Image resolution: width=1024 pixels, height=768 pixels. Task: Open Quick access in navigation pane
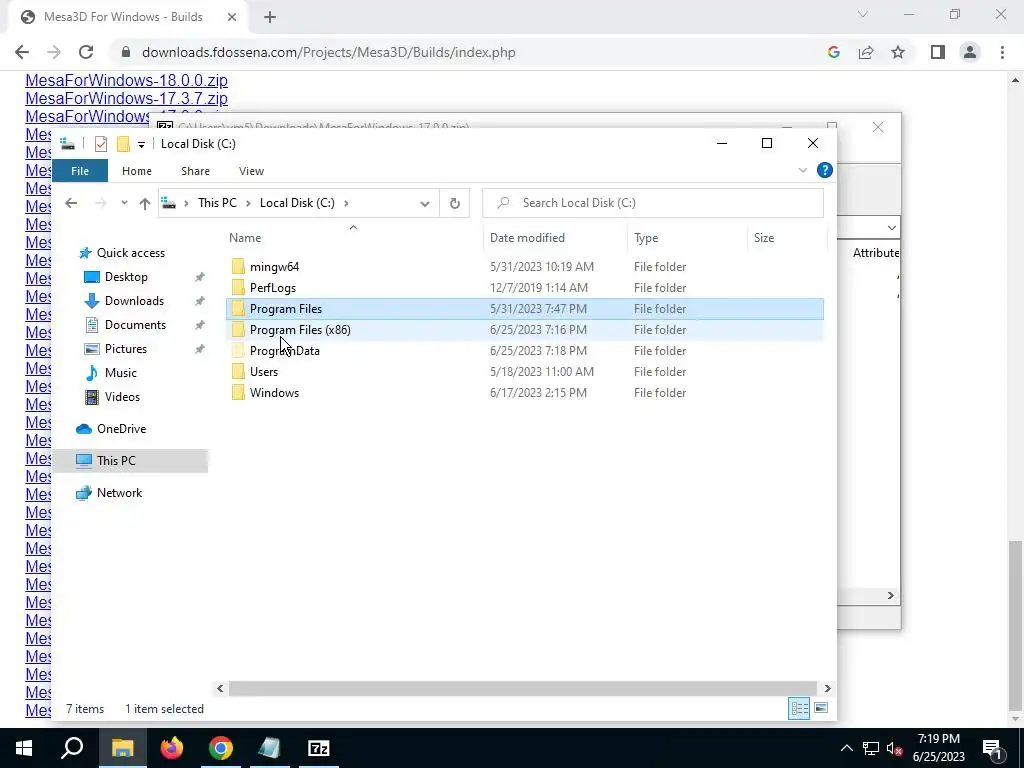[x=131, y=253]
